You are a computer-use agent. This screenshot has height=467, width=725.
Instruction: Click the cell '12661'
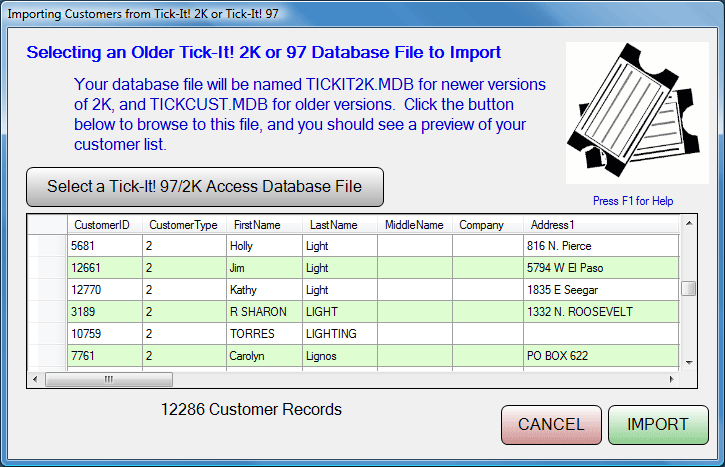point(105,268)
